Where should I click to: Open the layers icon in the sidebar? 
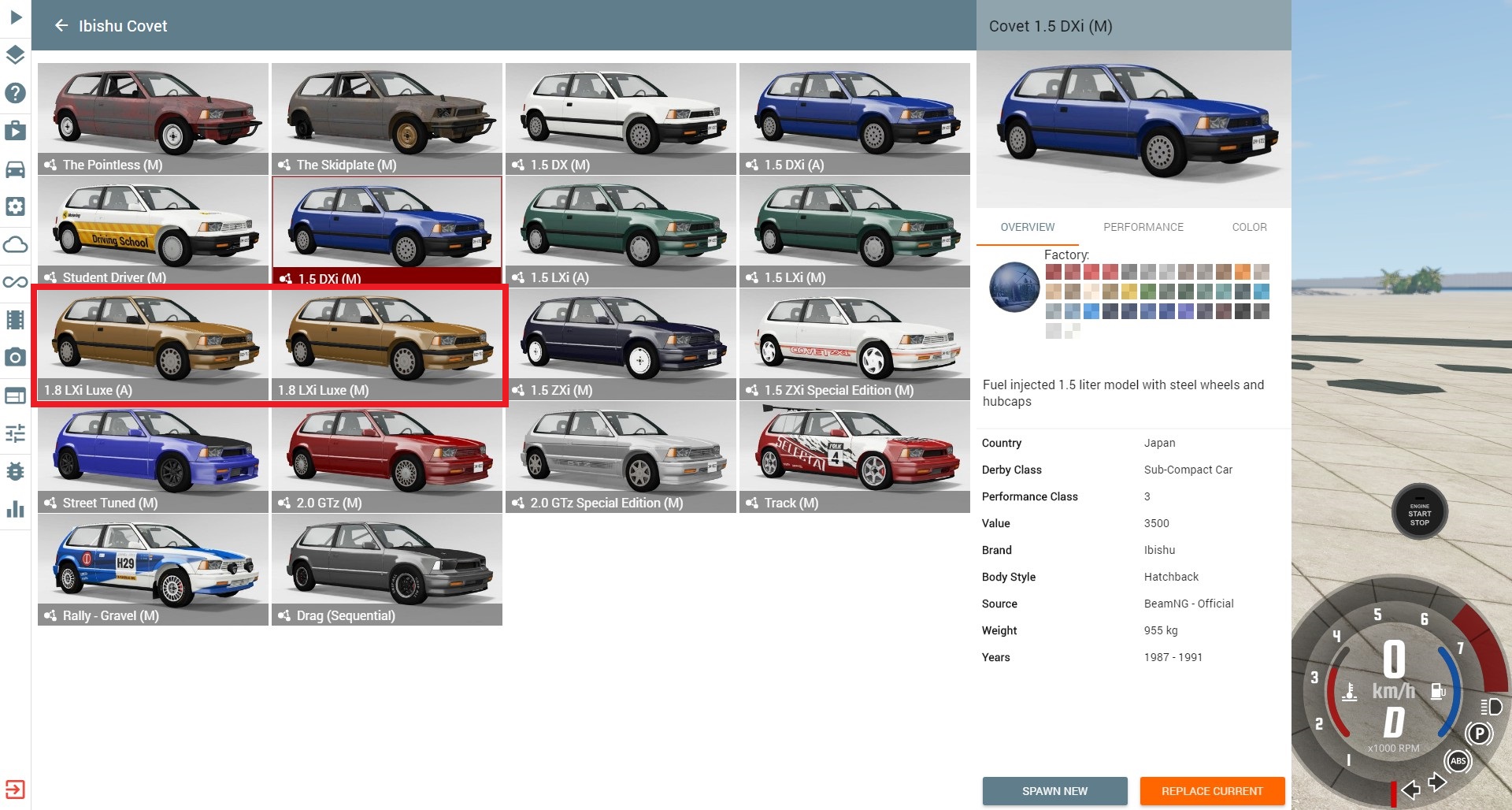pos(15,55)
